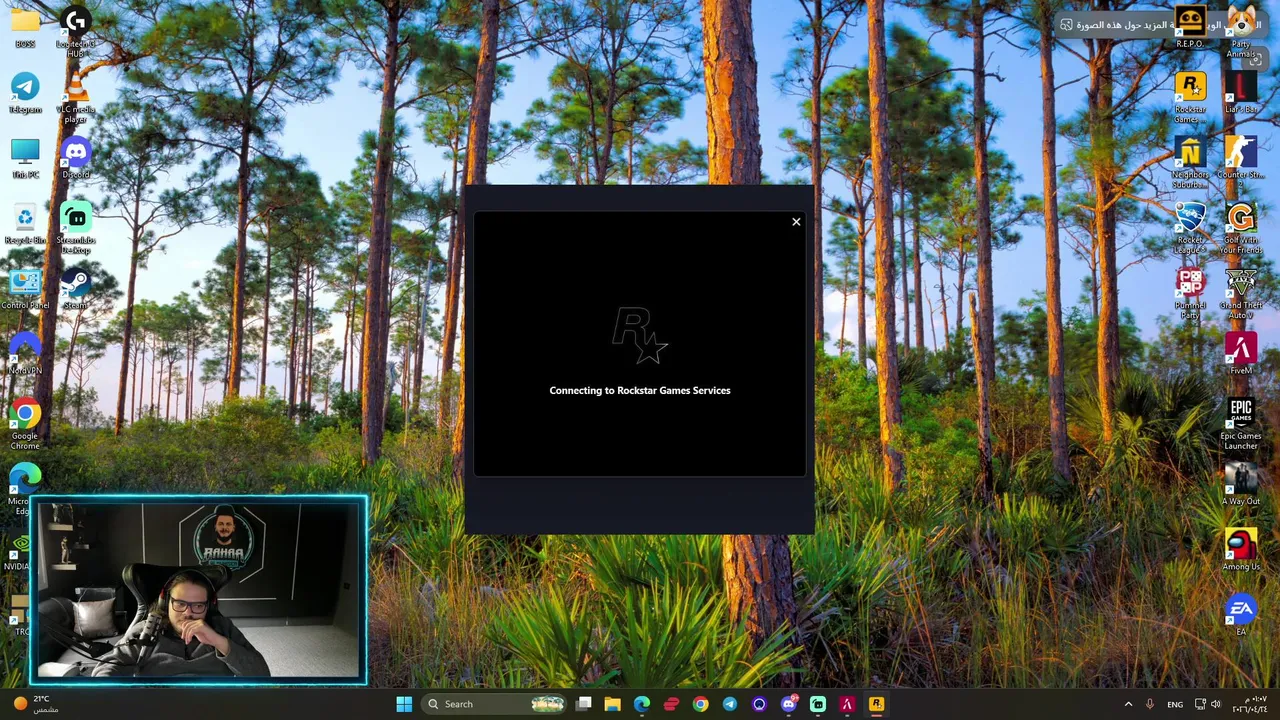Viewport: 1280px width, 720px height.
Task: Open VLC media player shortcut
Action: pos(75,98)
